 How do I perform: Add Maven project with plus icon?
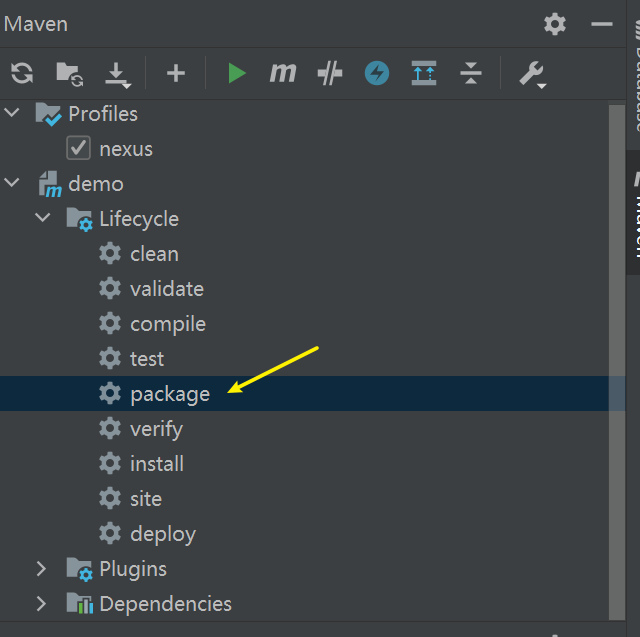(176, 73)
